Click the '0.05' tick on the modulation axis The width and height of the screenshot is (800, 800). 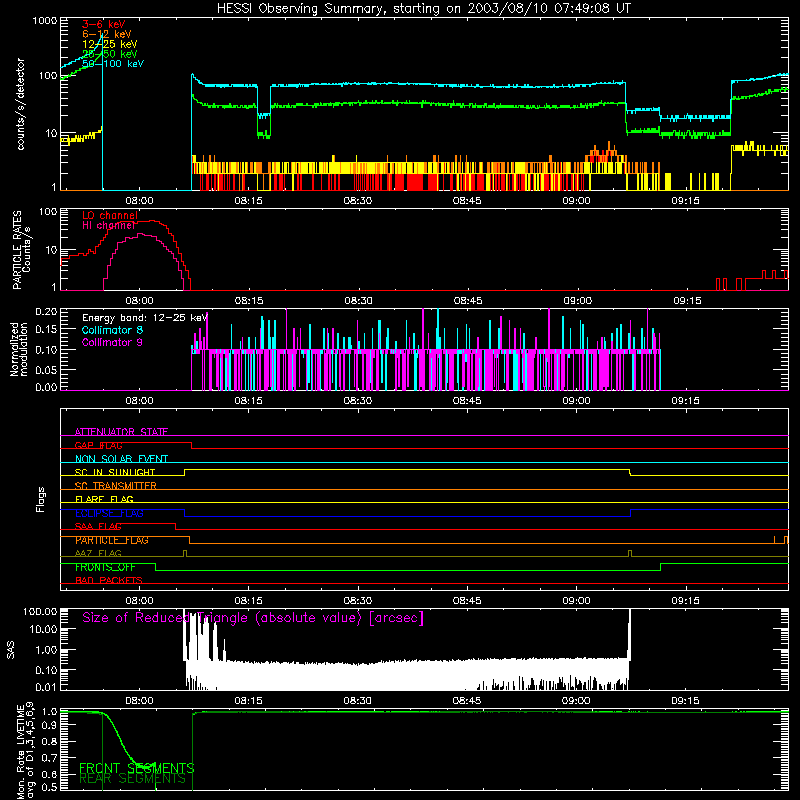pyautogui.click(x=46, y=370)
